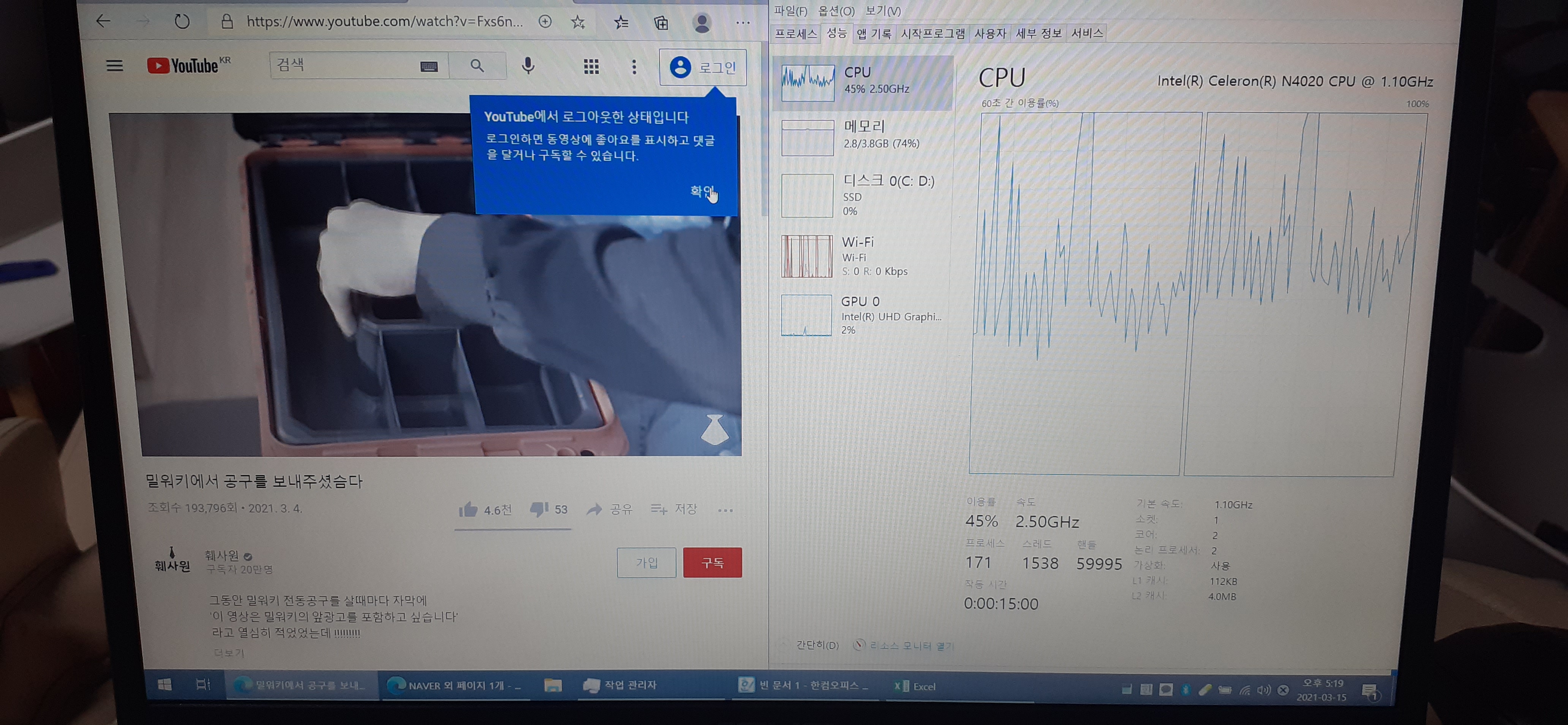Collapse Task Manager with 간단히
1568x725 pixels.
817,645
